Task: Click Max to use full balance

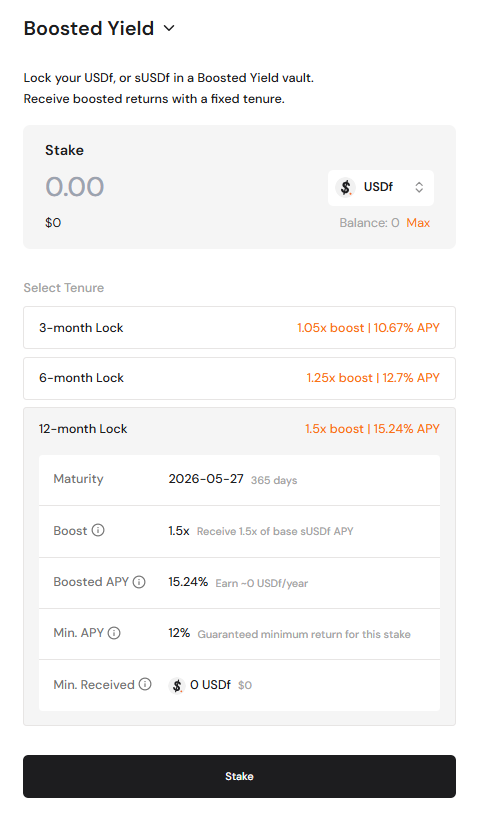Action: click(418, 222)
